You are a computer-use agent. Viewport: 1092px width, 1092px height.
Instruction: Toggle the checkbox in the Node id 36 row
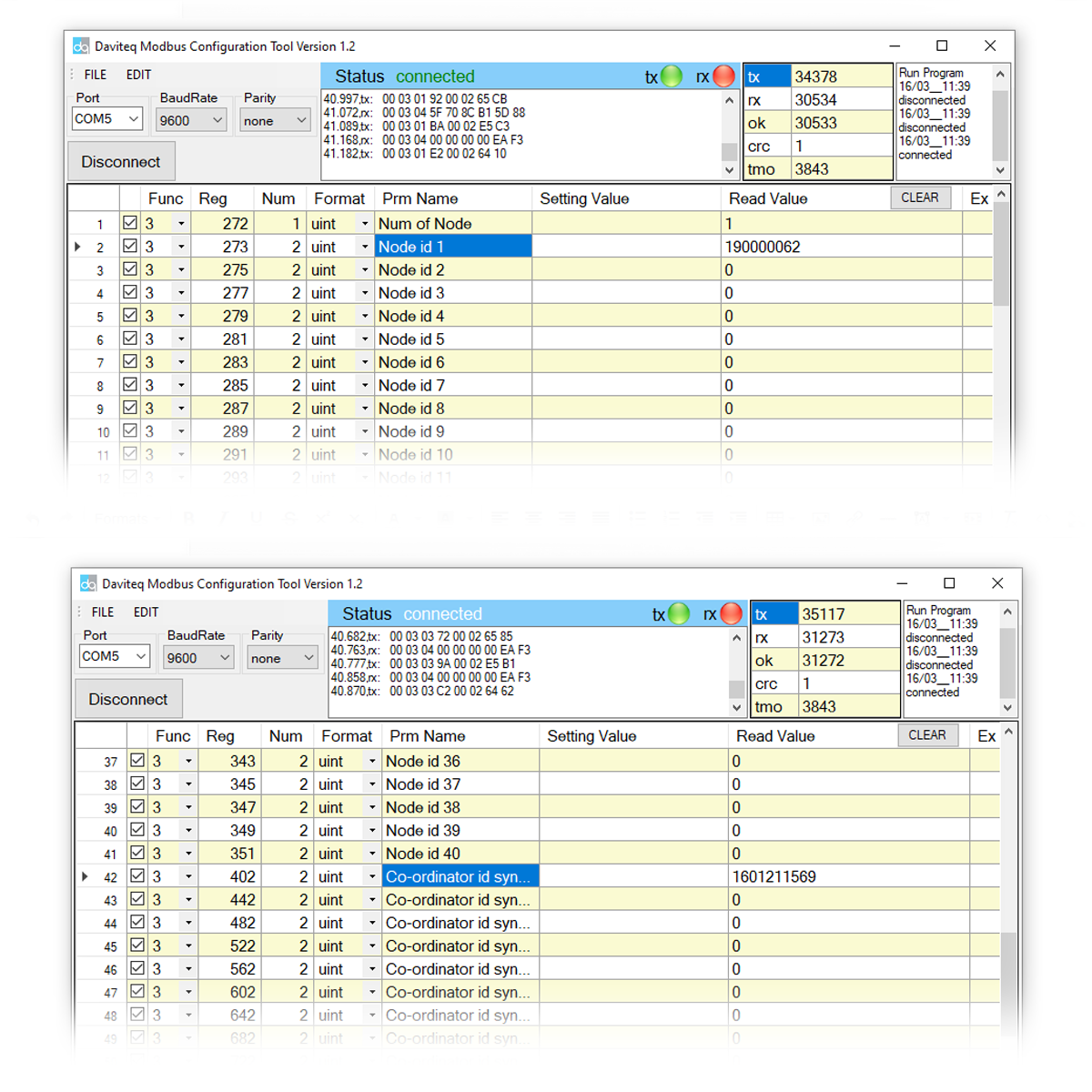(x=137, y=761)
